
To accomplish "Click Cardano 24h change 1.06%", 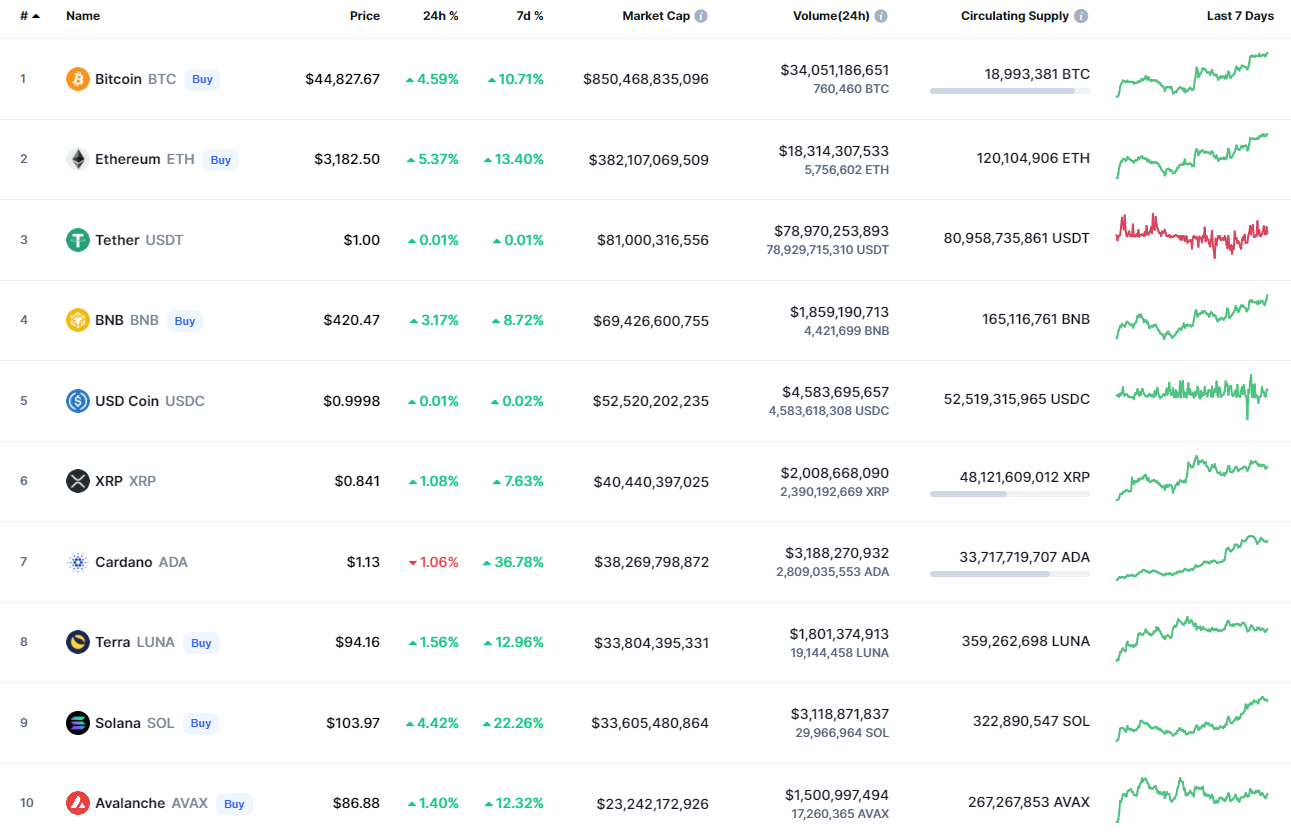I will point(433,562).
